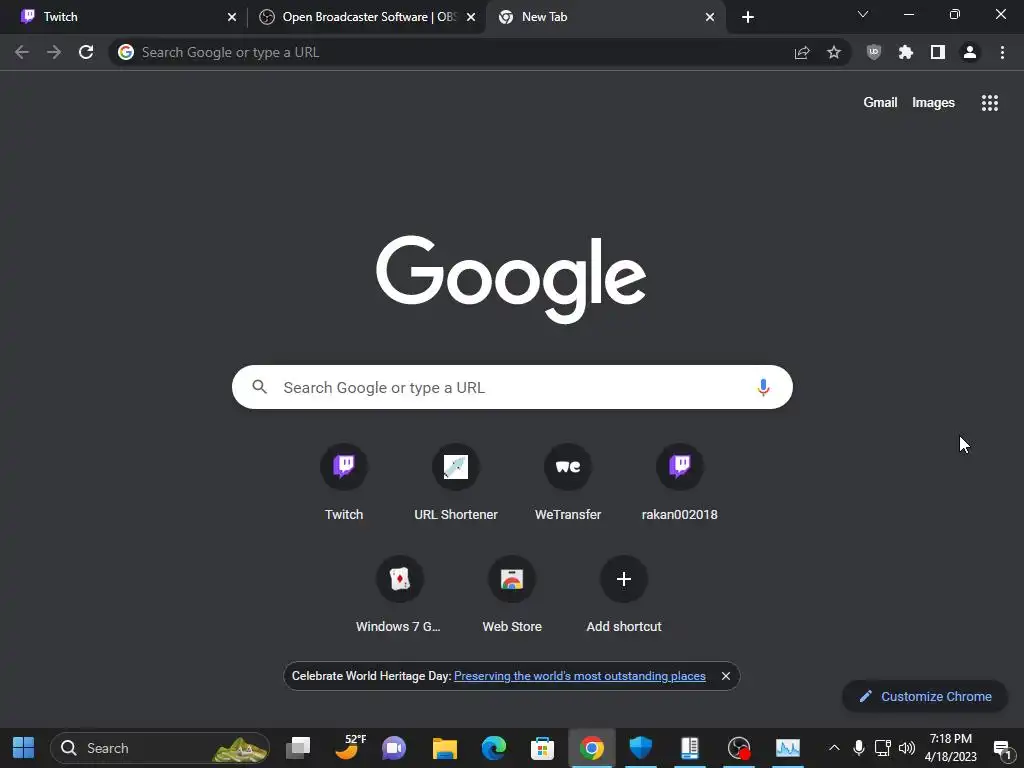
Task: Open OBS Studio on taskbar
Action: tap(739, 748)
